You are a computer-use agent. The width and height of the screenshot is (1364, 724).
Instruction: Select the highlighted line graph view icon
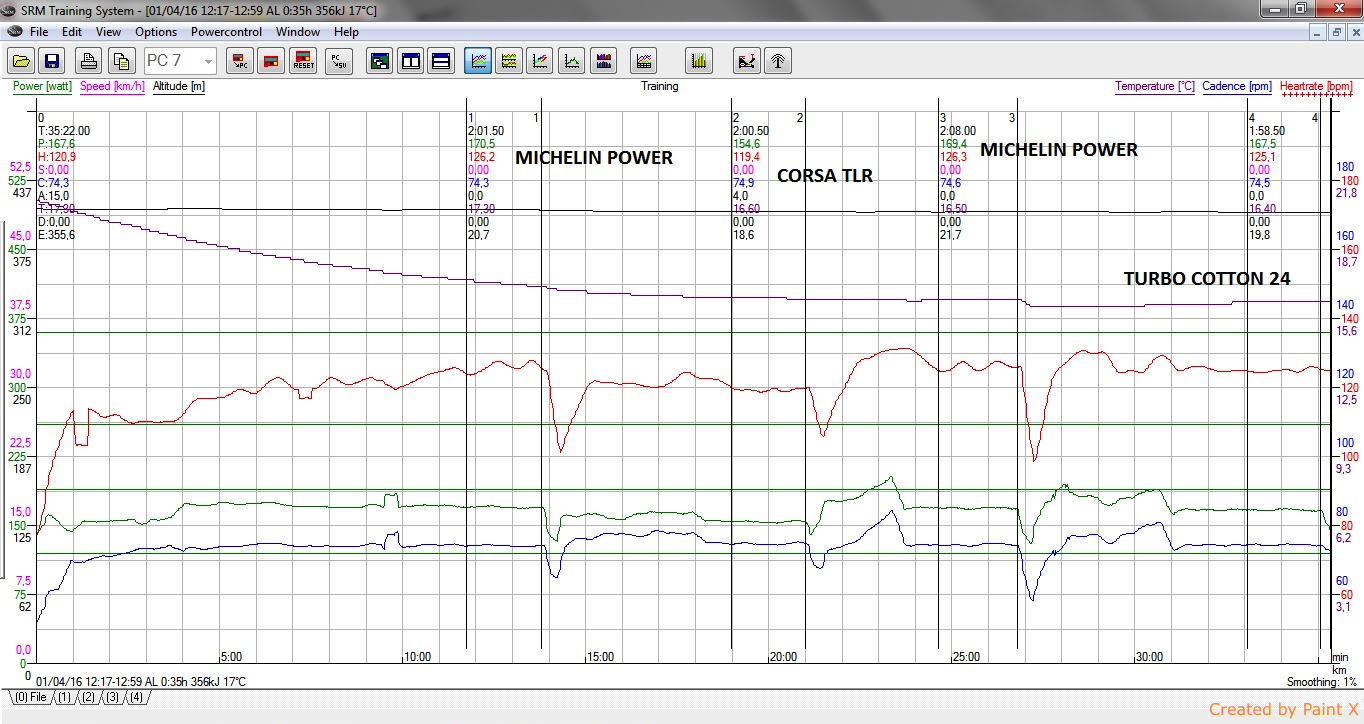coord(478,61)
